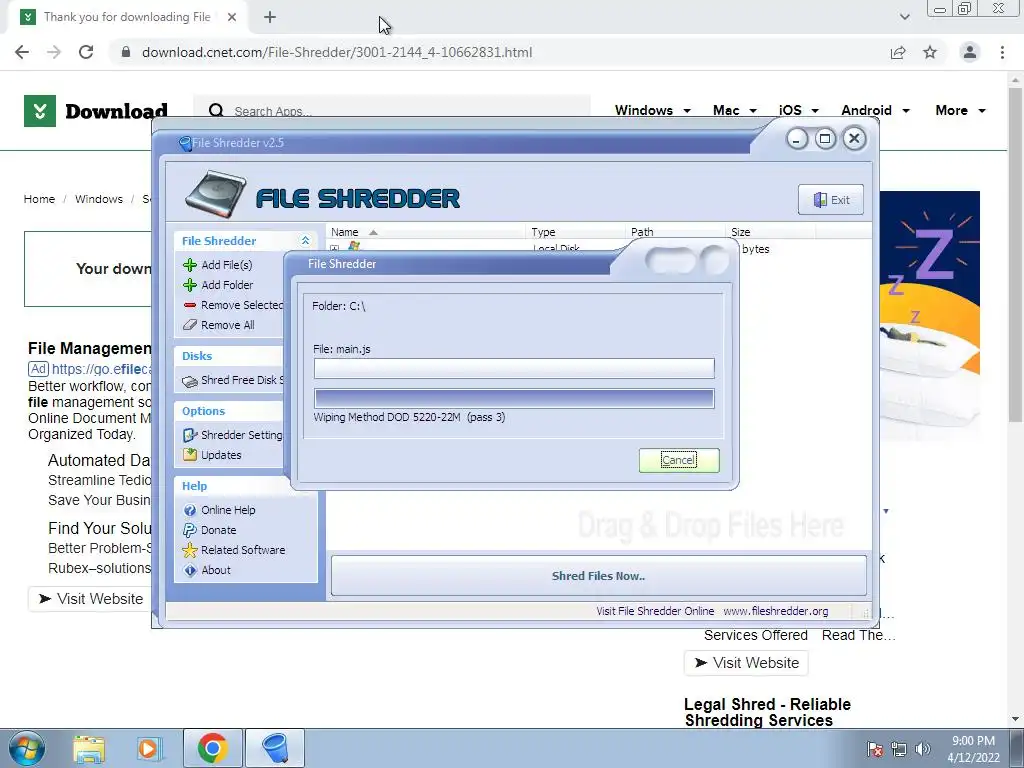The height and width of the screenshot is (768, 1024).
Task: Click the Chrome profile avatar icon
Action: (970, 52)
